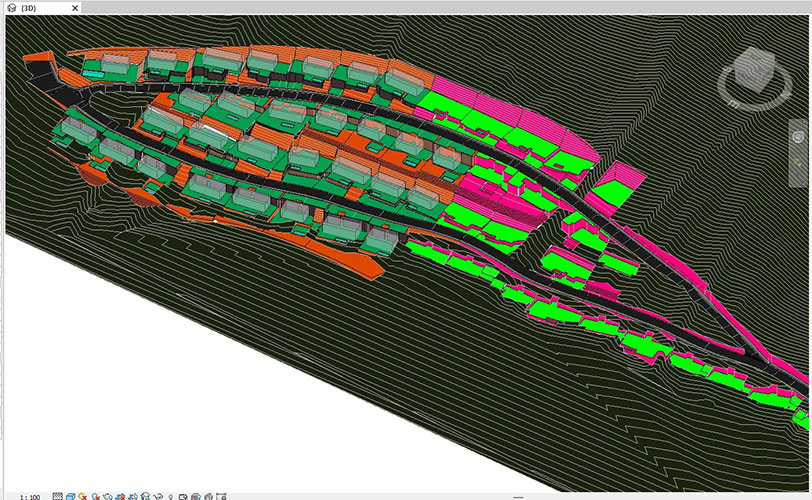Toggle the Shadows off icon
812x500 pixels.
(x=95, y=497)
